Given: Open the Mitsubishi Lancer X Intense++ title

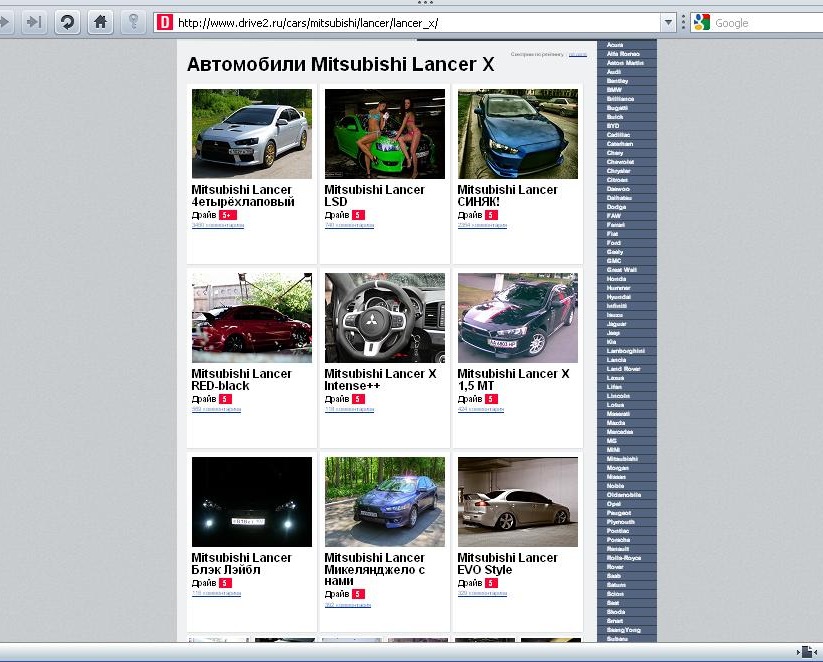Looking at the screenshot, I should pyautogui.click(x=380, y=380).
